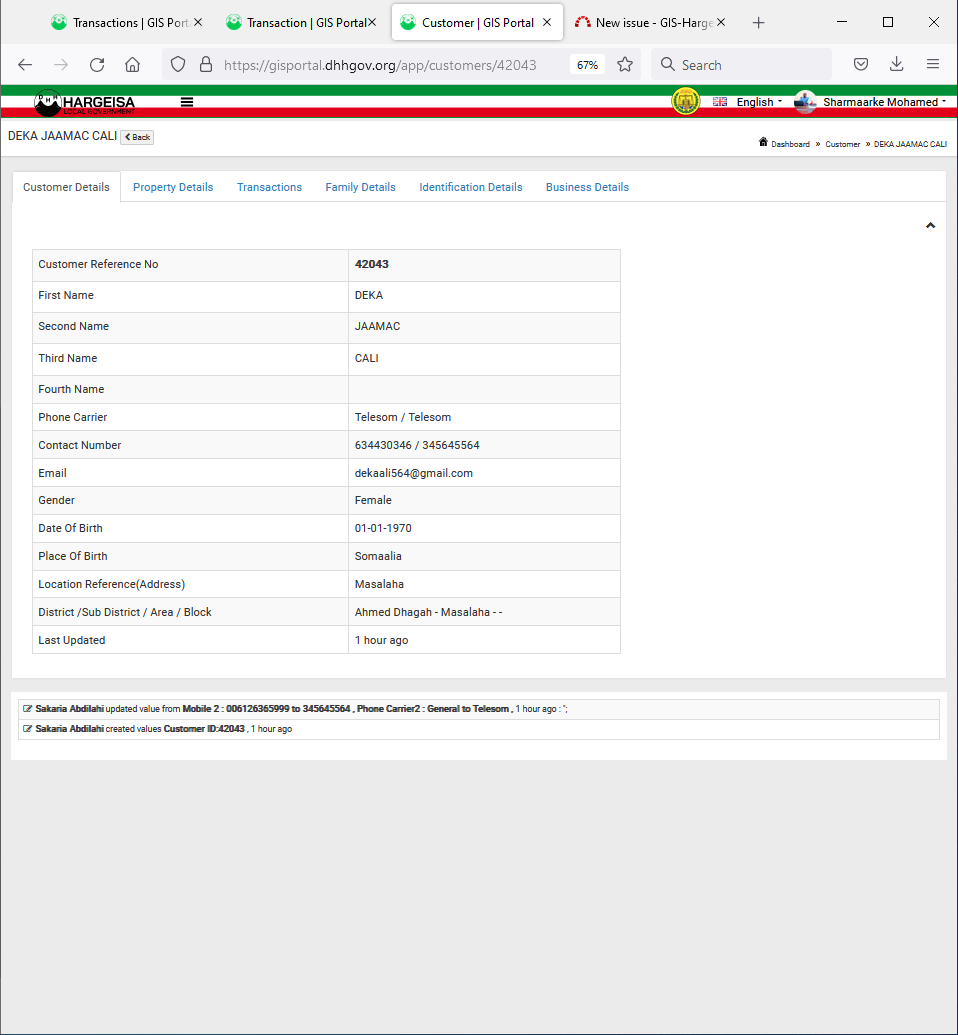Open a new browser tab
958x1035 pixels.
coord(759,23)
